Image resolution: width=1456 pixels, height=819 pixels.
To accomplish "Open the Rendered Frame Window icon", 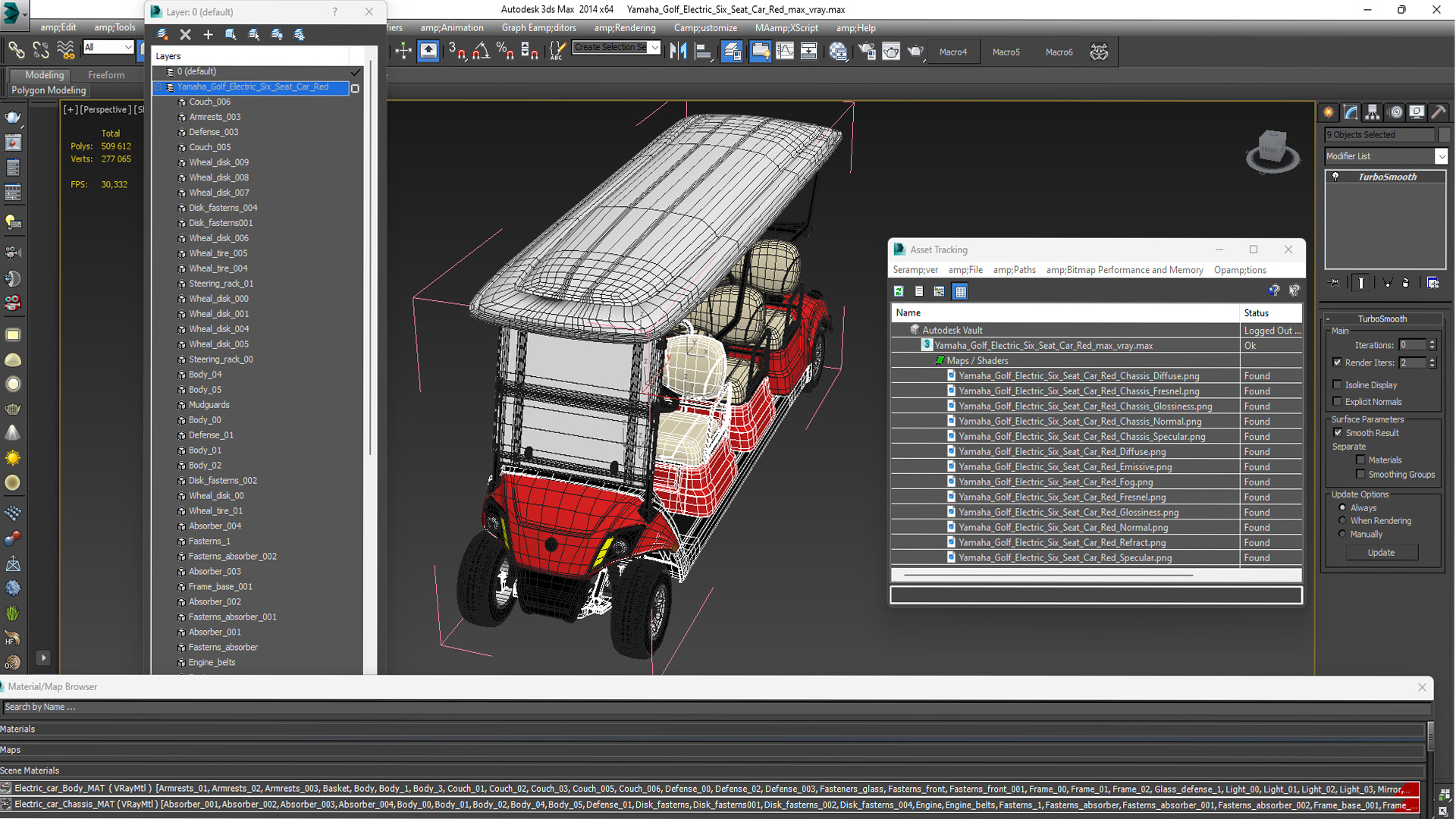I will tap(891, 51).
